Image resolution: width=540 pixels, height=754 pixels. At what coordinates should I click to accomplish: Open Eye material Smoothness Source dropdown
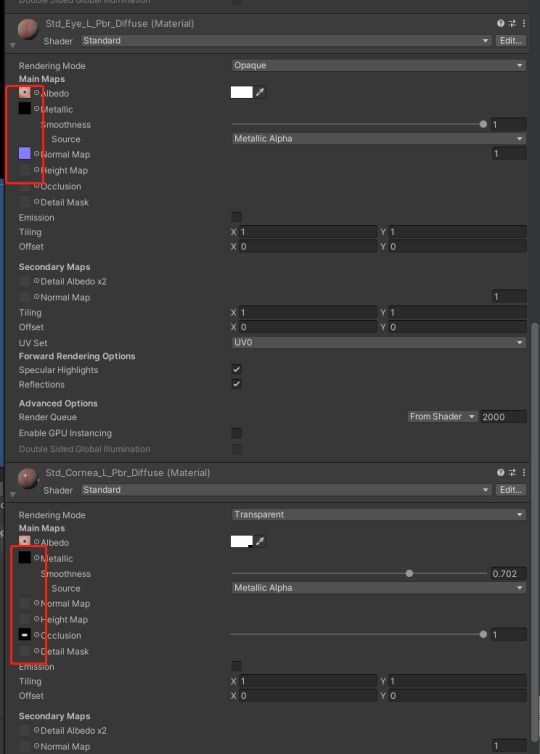[379, 138]
